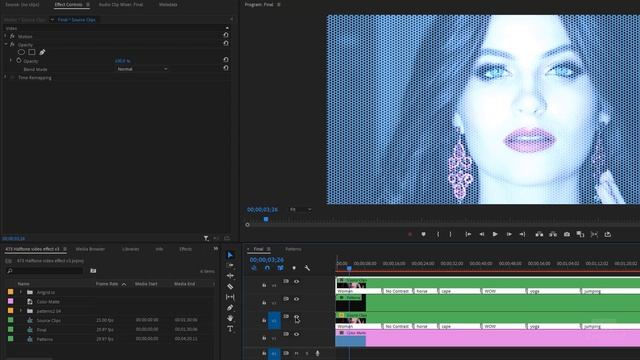Click voice-over record microphone on A1
Viewport: 640px width, 360px height.
tap(318, 353)
